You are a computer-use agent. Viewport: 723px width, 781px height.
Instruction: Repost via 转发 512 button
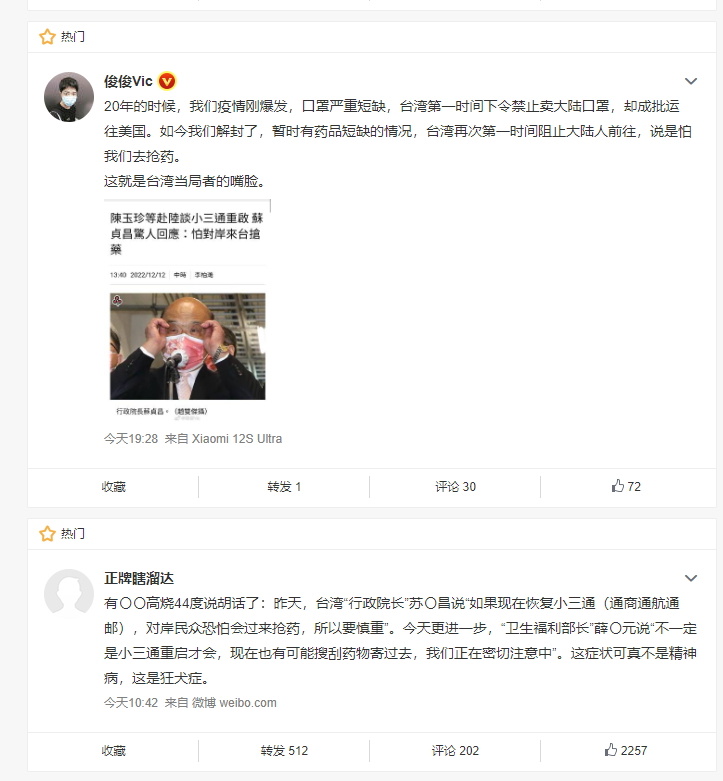point(284,751)
